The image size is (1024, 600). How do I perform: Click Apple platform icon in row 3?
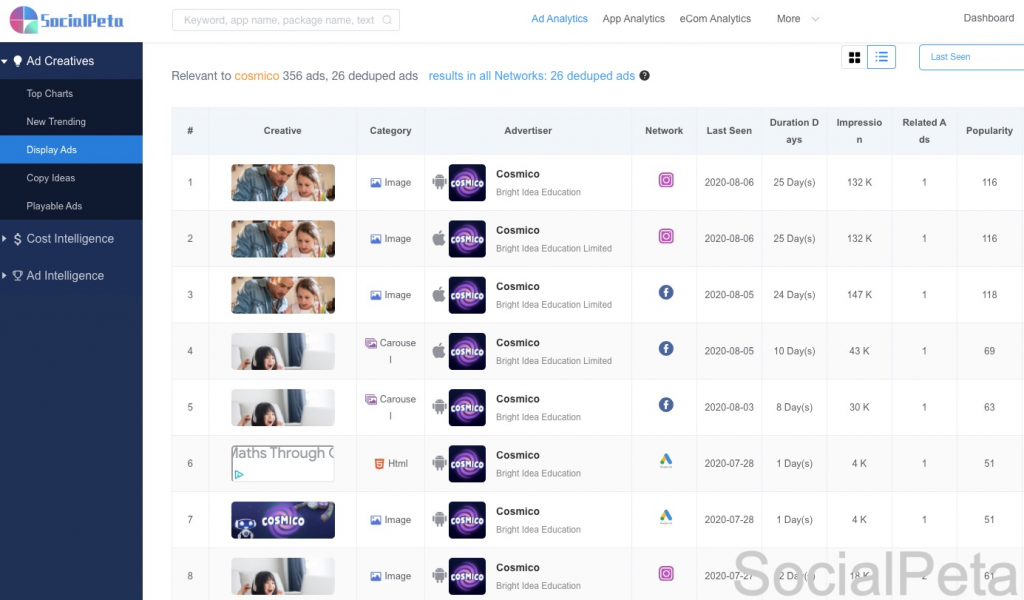[x=439, y=294]
